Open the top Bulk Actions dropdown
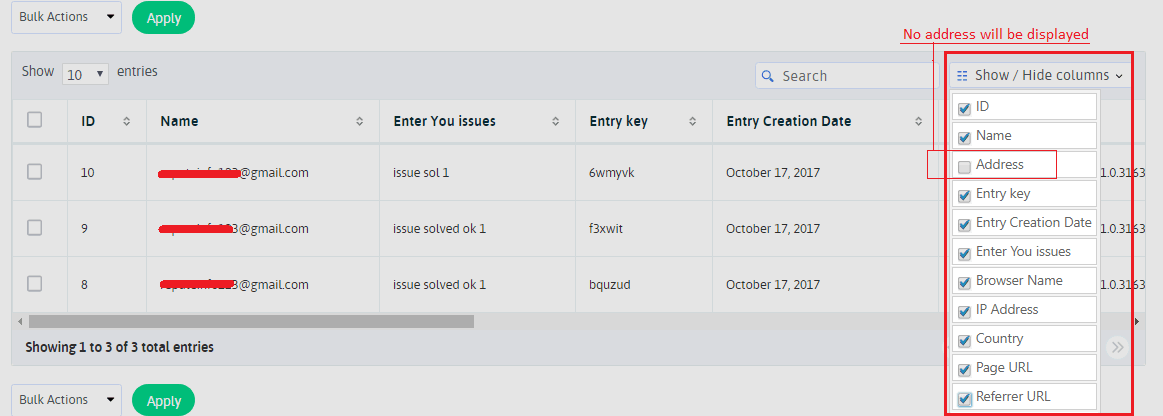The image size is (1163, 416). click(66, 17)
